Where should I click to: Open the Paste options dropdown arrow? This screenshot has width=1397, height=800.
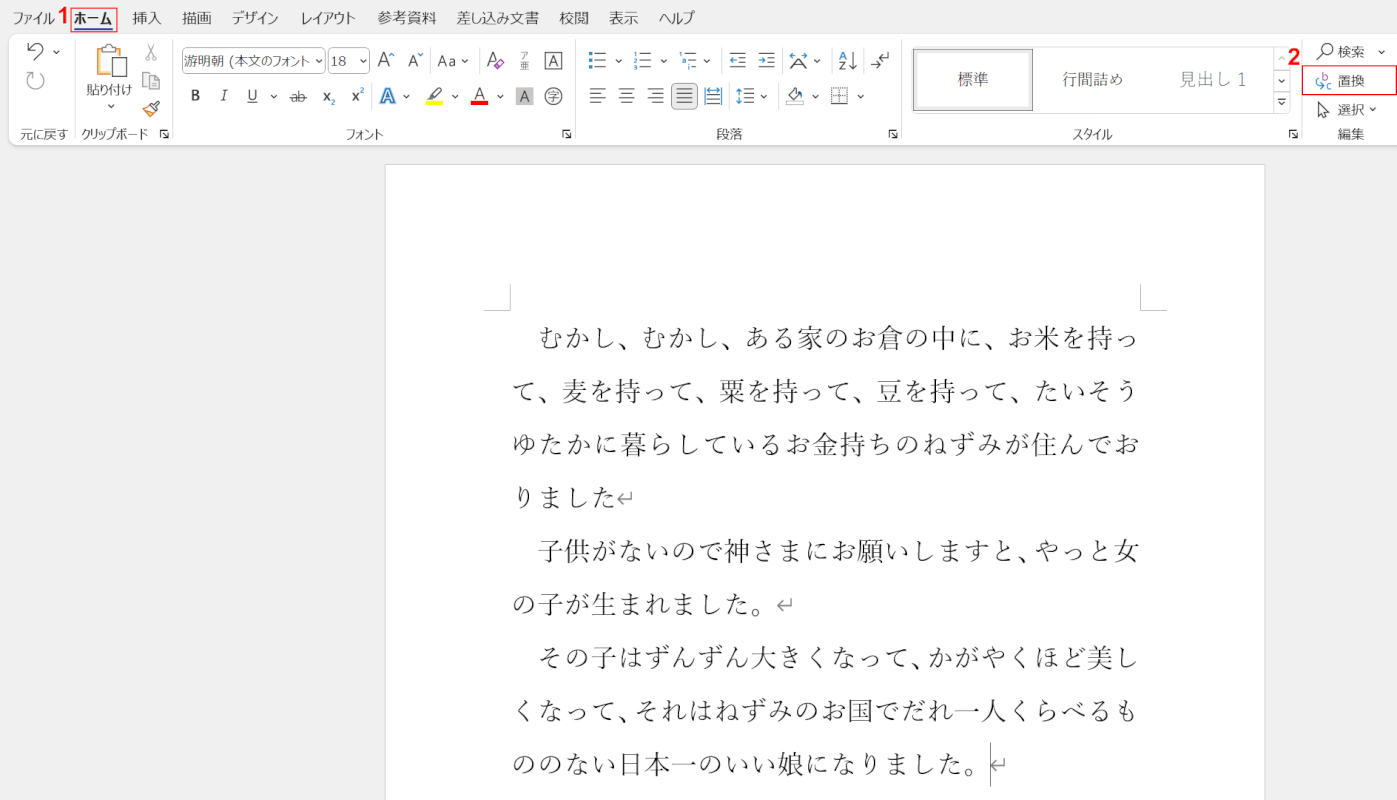point(110,106)
